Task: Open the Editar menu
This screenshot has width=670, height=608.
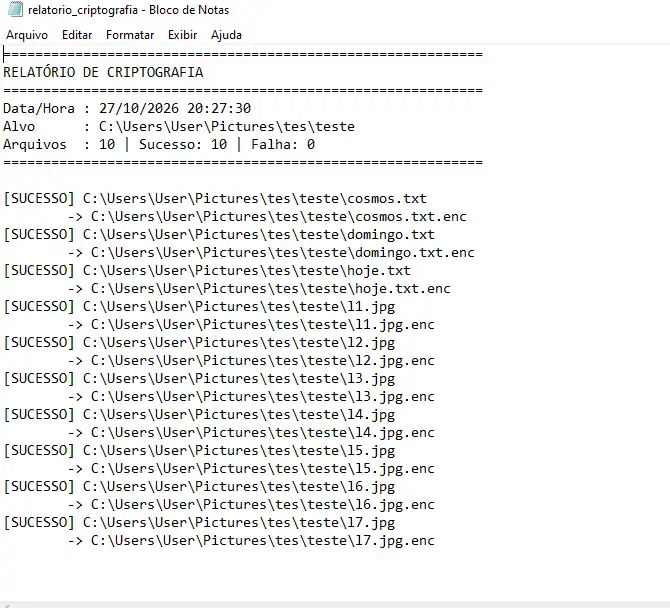Action: tap(77, 35)
